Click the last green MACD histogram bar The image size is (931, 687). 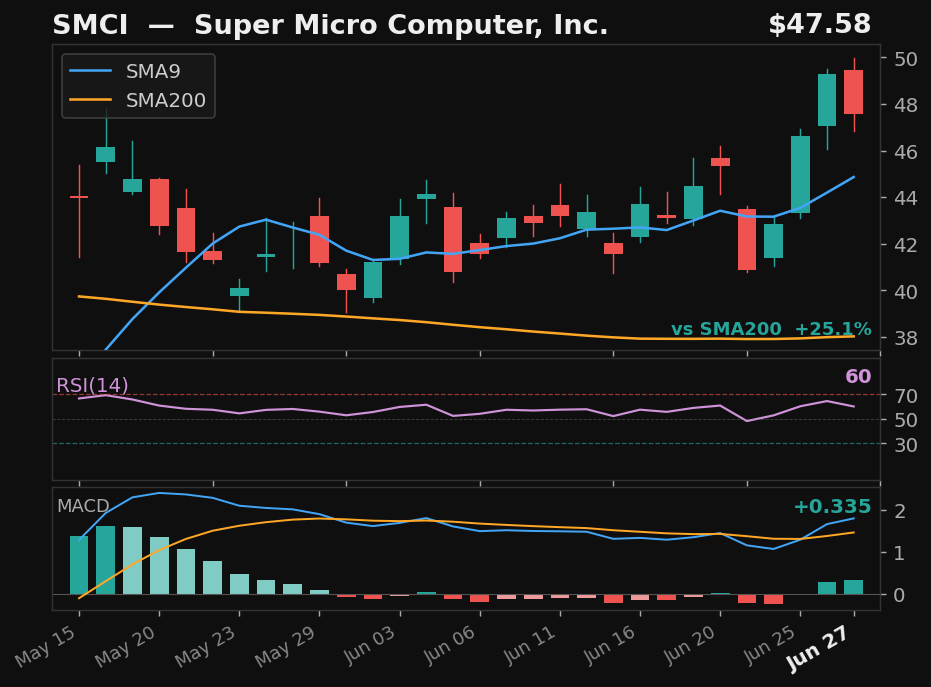854,587
